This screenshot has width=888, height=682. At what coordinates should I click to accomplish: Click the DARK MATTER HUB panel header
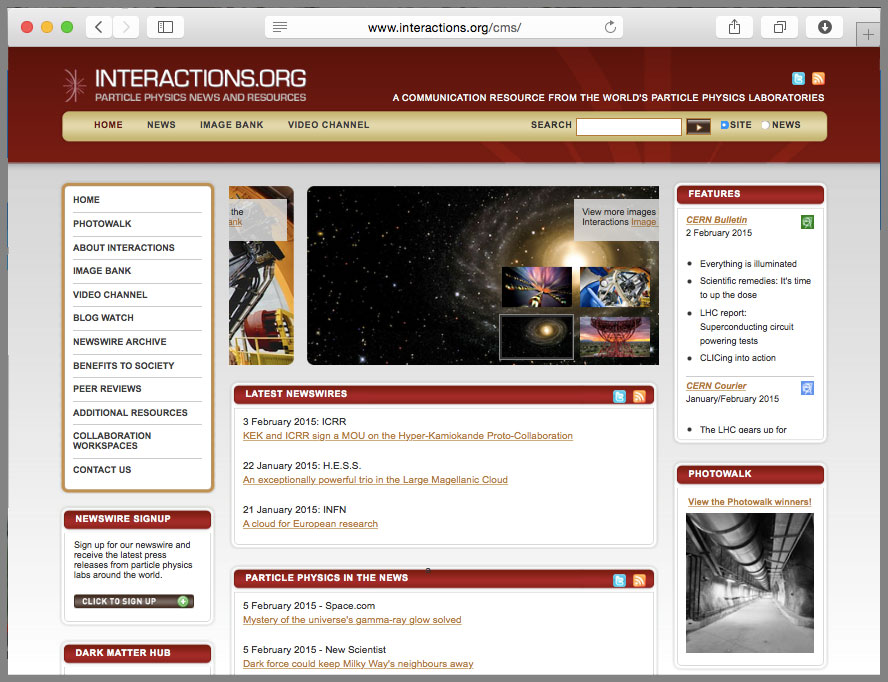(x=137, y=653)
